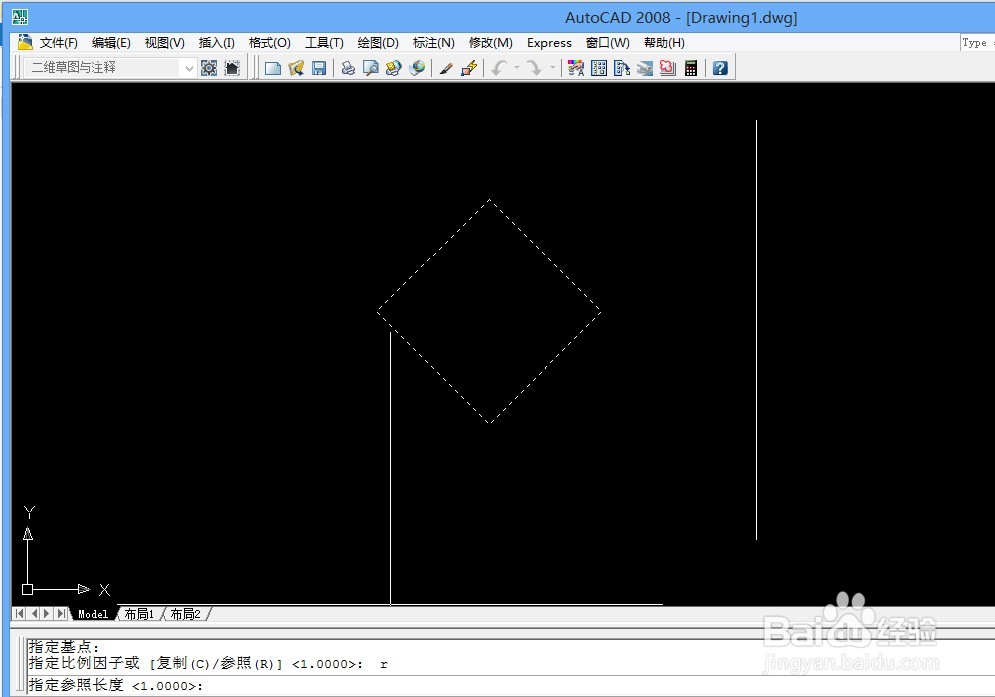The width and height of the screenshot is (995, 697).
Task: Click the Workspace Settings gear icon
Action: pos(209,68)
